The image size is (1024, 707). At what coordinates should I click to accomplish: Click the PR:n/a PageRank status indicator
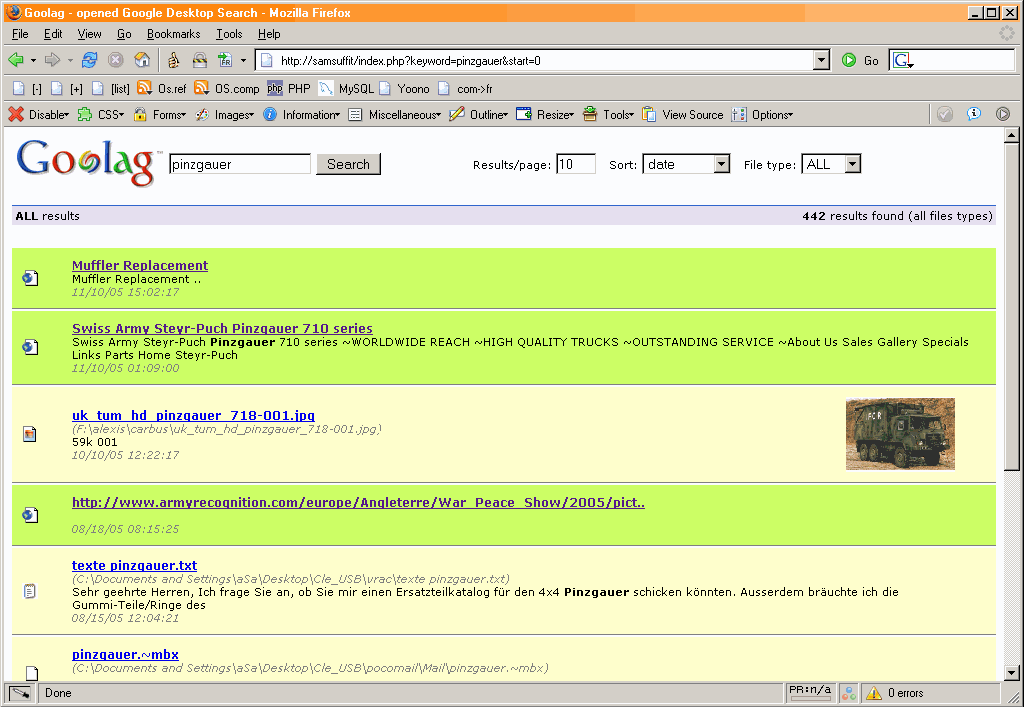pyautogui.click(x=810, y=693)
